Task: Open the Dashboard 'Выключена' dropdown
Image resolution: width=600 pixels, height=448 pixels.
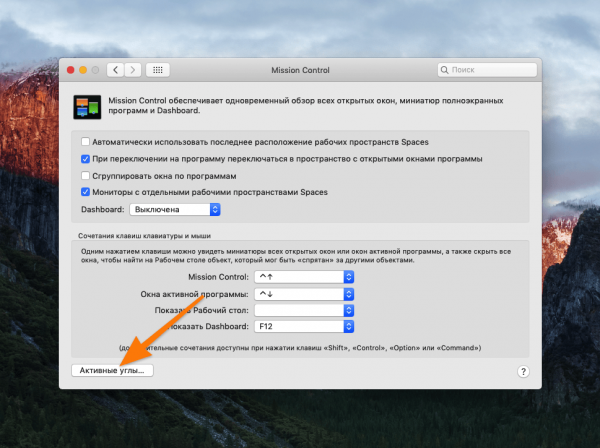Action: (175, 210)
